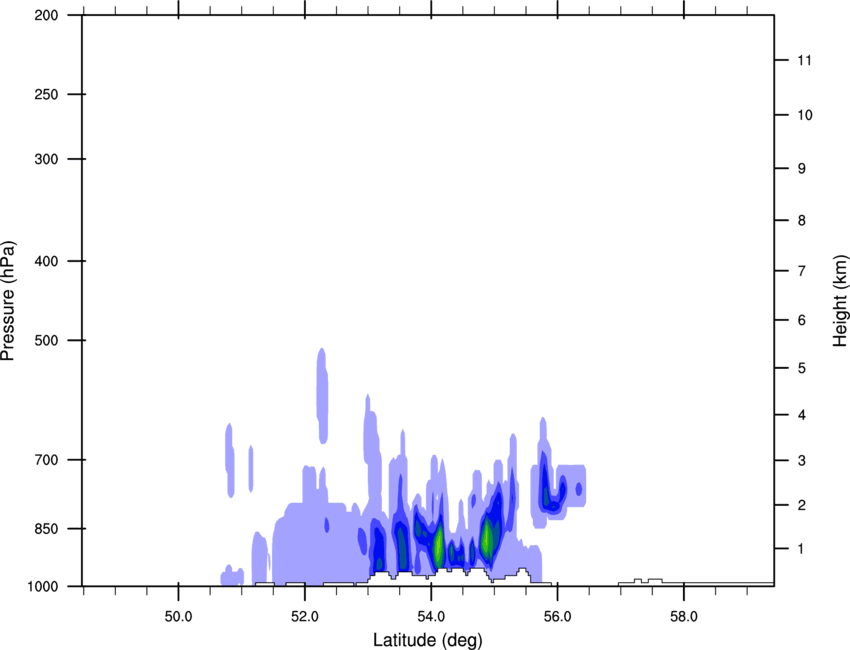Pick the 10 km height label
850x650 pixels.
click(x=804, y=115)
